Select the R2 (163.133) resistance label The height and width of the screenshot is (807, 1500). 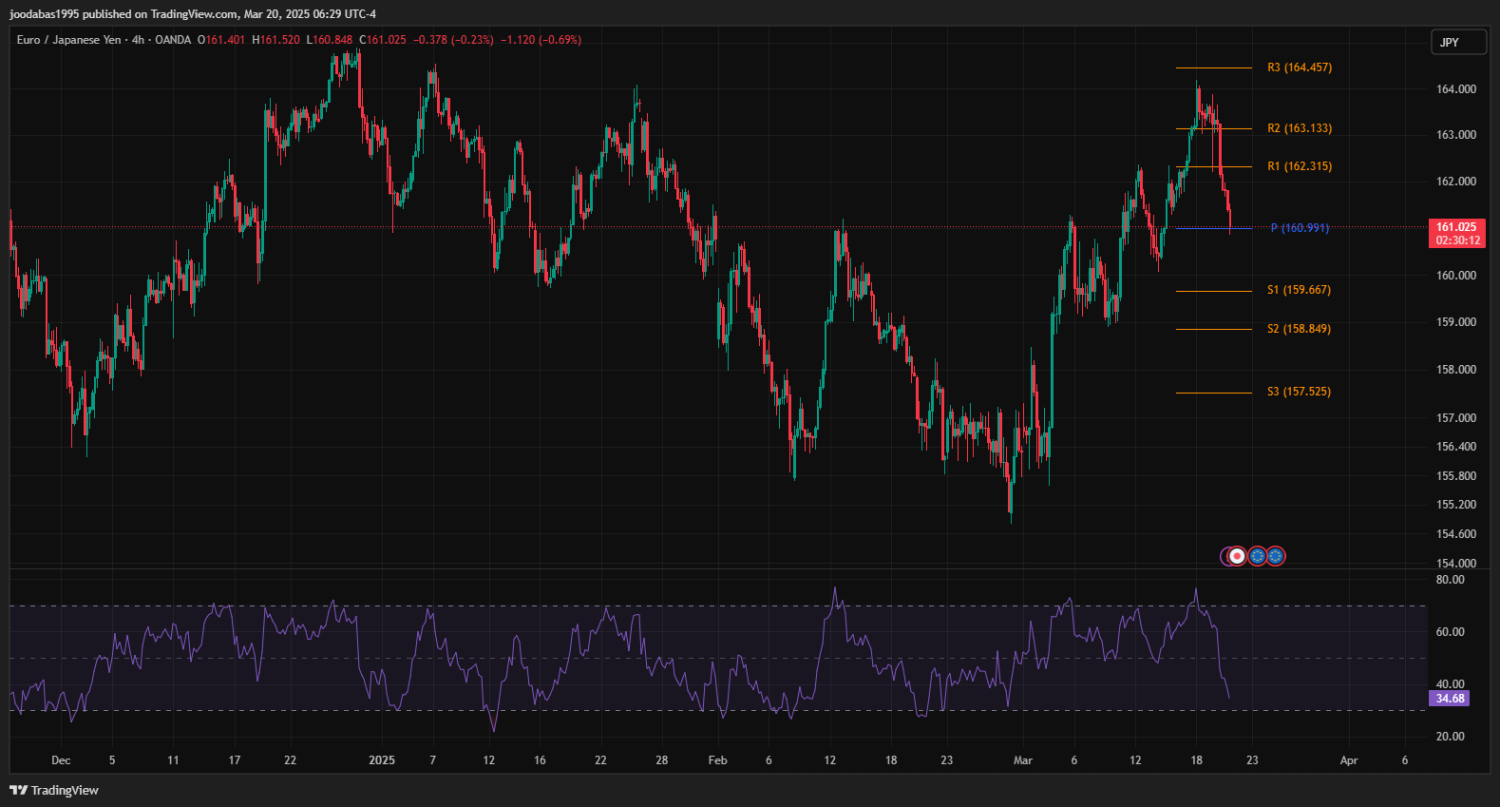click(1299, 129)
